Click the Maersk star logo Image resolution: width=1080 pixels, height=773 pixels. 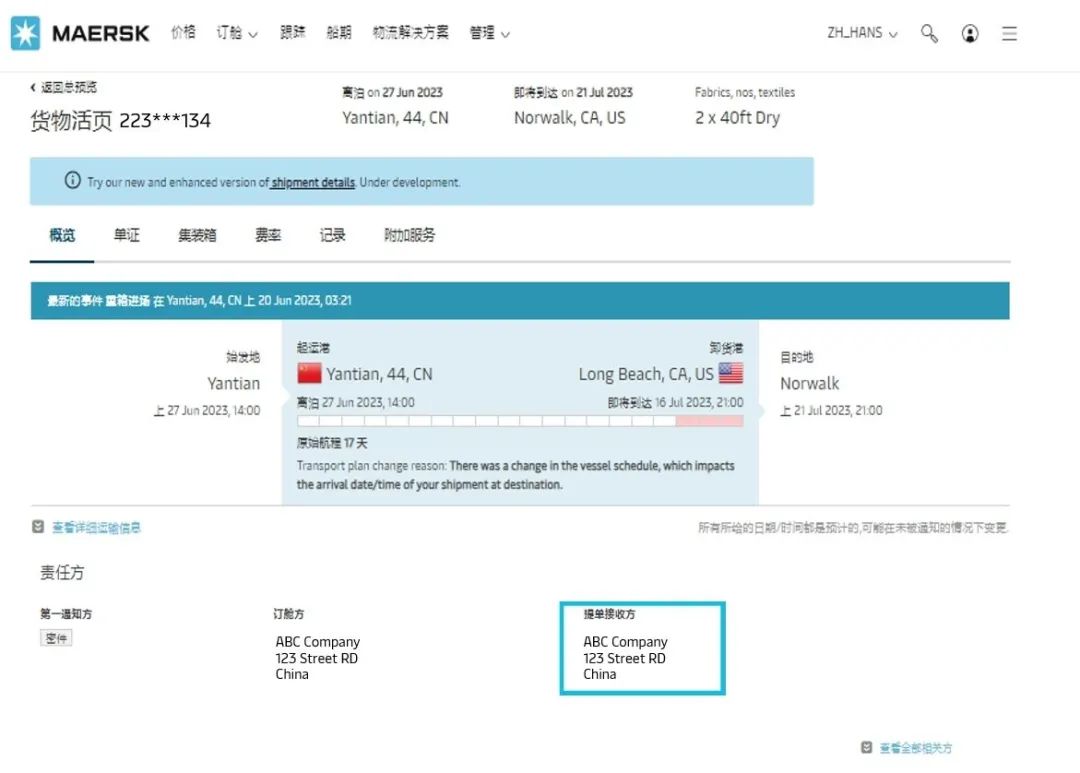(25, 33)
